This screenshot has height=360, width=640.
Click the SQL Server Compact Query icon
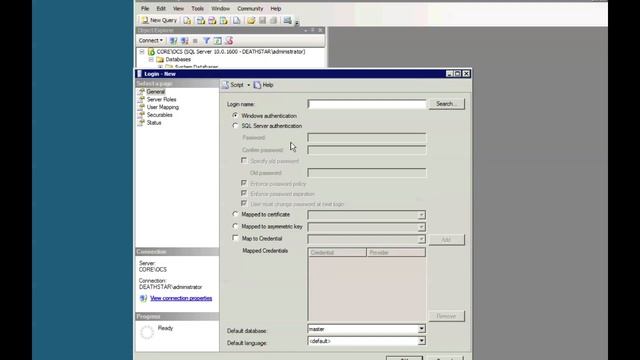(x=236, y=20)
